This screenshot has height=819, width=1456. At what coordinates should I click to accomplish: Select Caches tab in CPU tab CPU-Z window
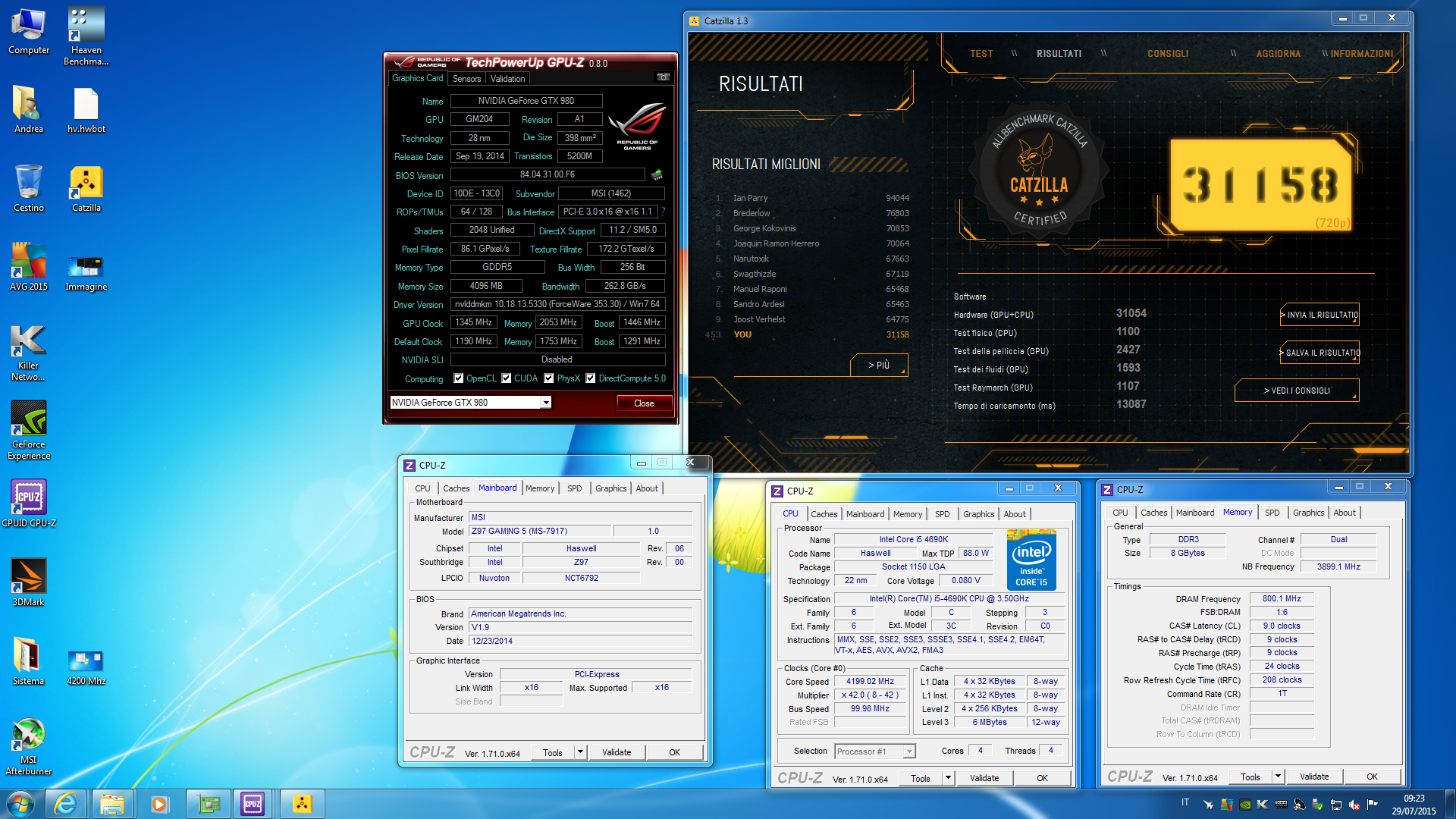[x=824, y=514]
